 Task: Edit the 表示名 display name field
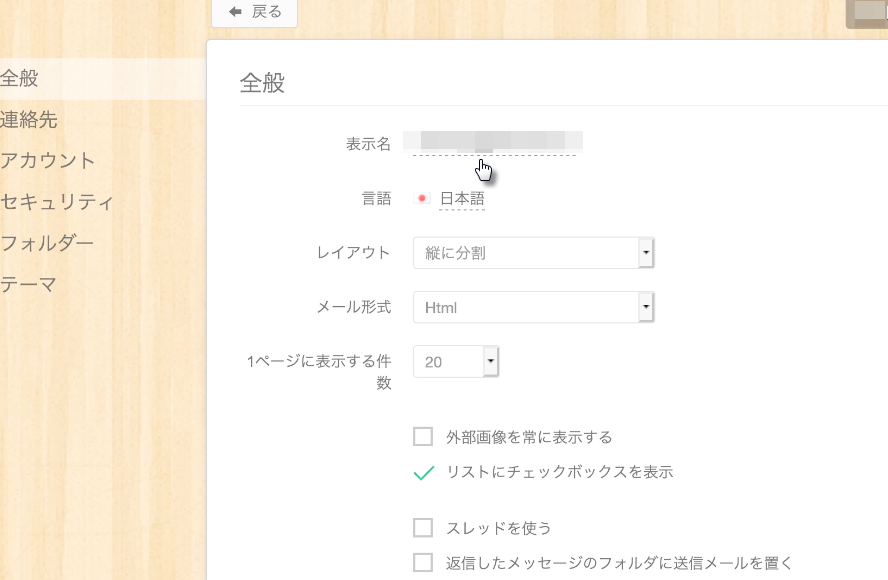click(493, 142)
